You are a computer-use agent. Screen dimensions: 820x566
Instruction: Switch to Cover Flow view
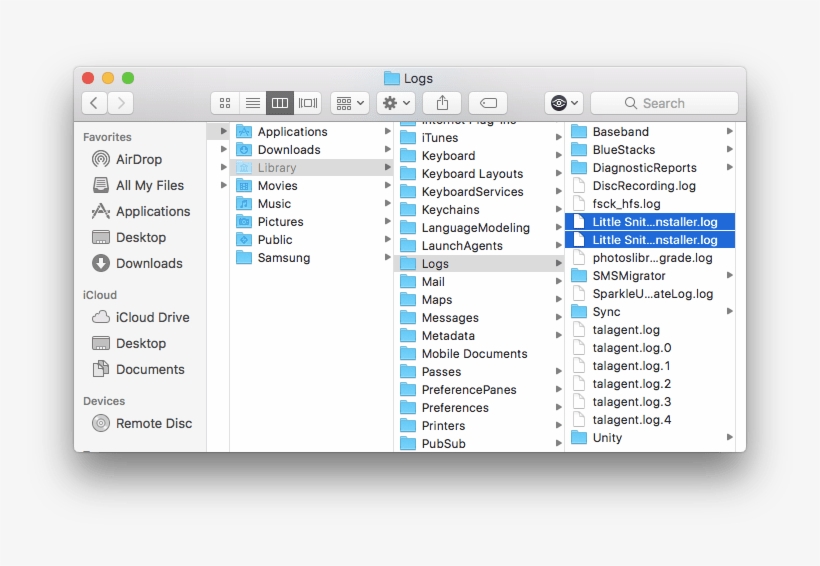point(308,103)
